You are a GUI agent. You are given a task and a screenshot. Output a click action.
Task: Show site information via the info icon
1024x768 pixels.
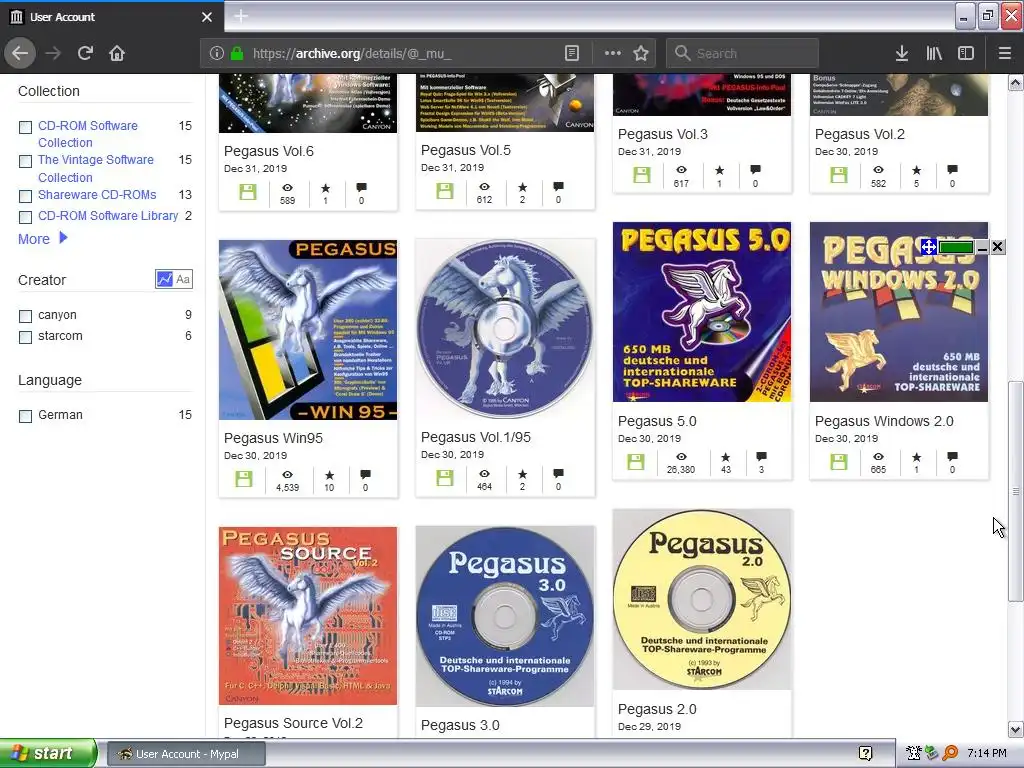coord(216,53)
